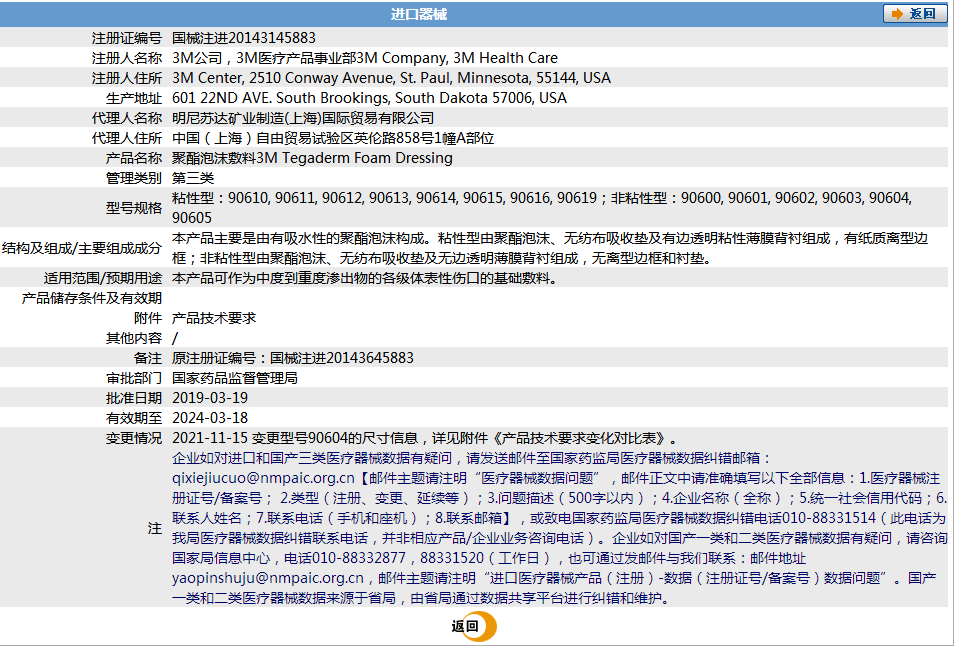Click the 注册人住所 label
The height and width of the screenshot is (647, 954).
coord(127,78)
